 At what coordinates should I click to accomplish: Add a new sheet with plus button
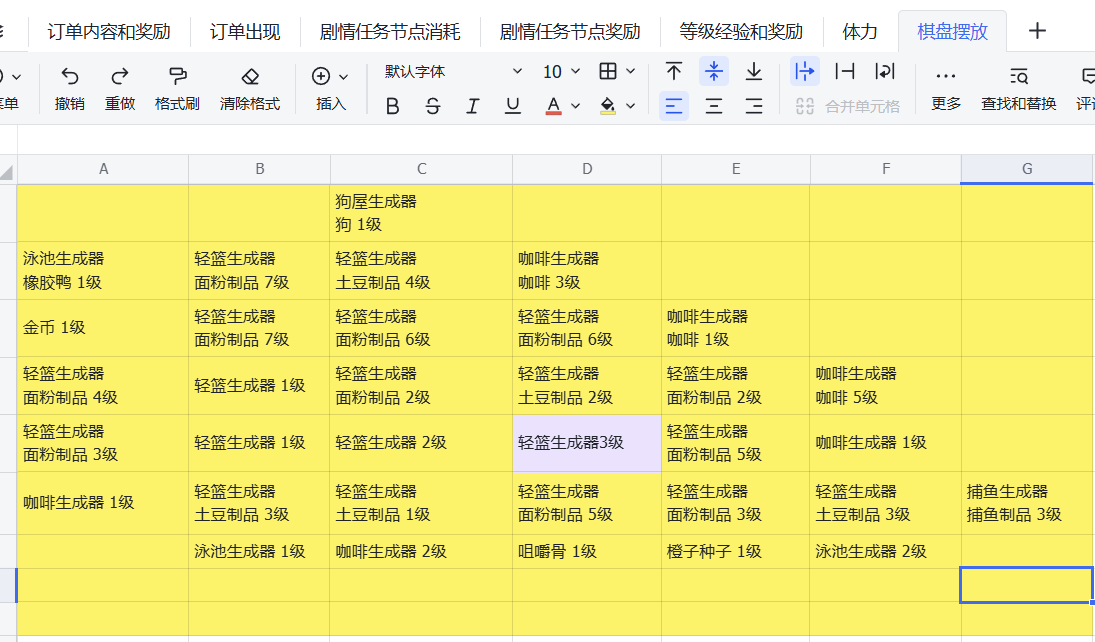click(1037, 31)
